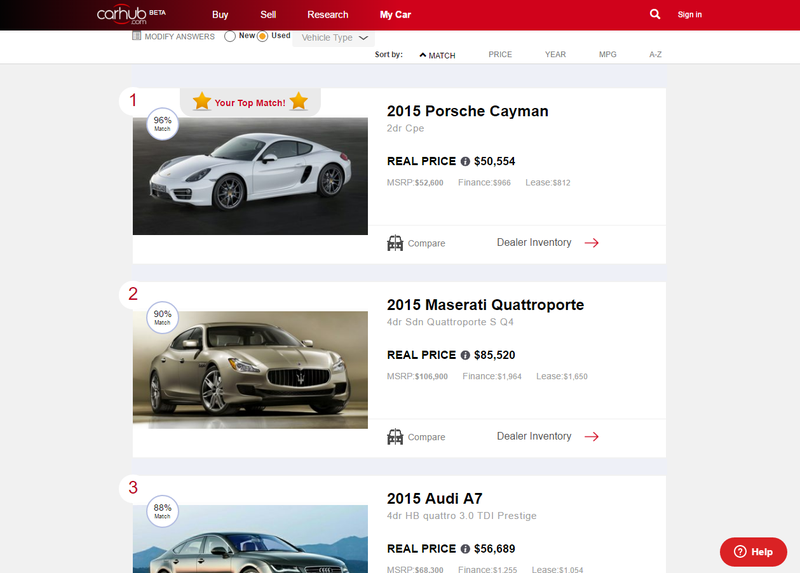Click the 88% Match badge
Image resolution: width=800 pixels, height=573 pixels.
point(162,511)
